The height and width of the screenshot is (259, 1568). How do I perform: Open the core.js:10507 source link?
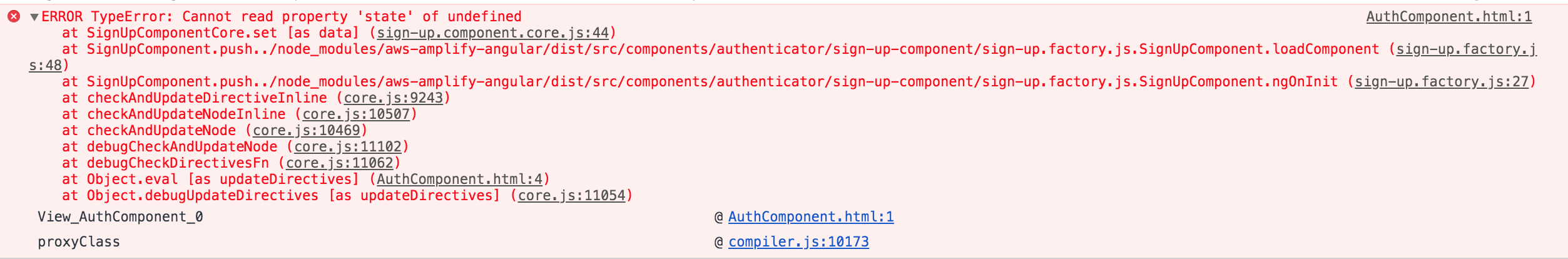tap(356, 114)
